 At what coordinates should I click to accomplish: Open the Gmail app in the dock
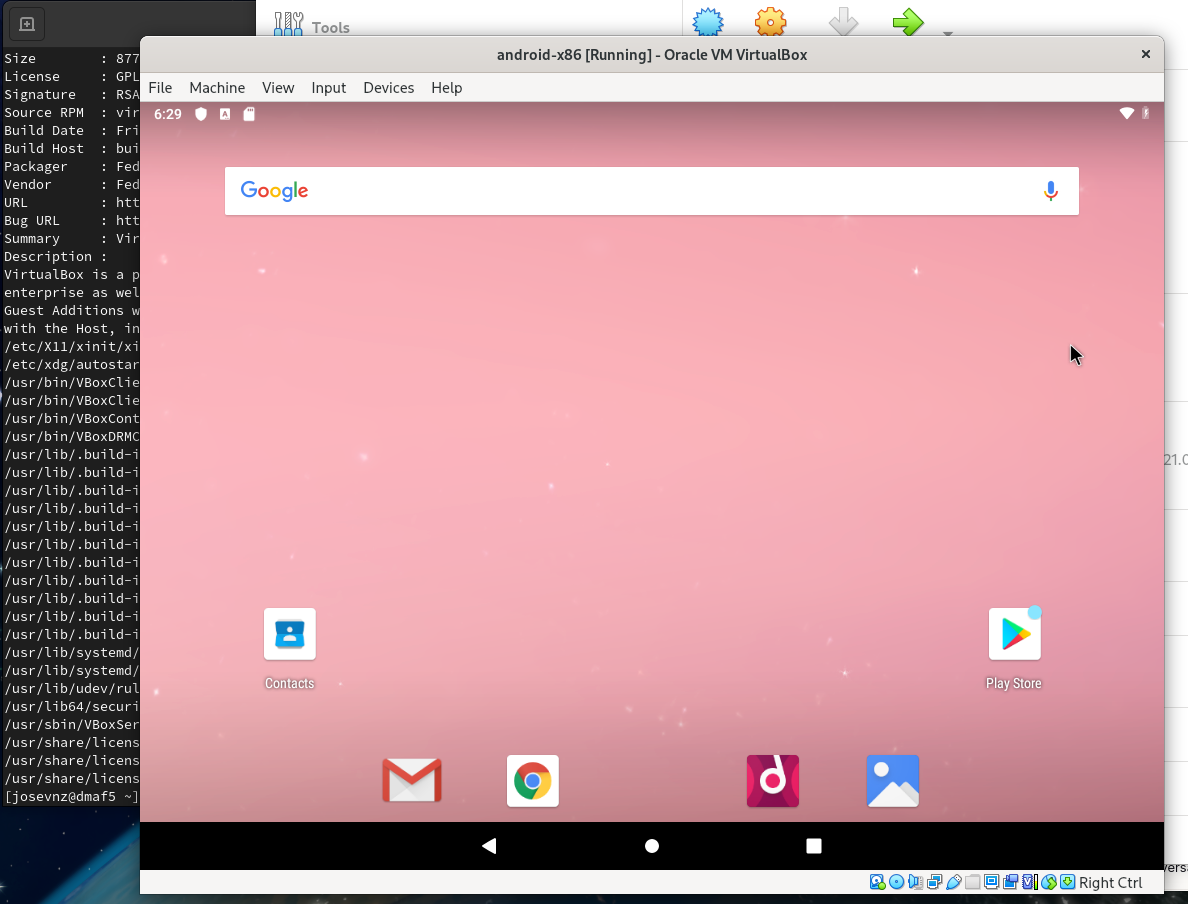click(412, 781)
